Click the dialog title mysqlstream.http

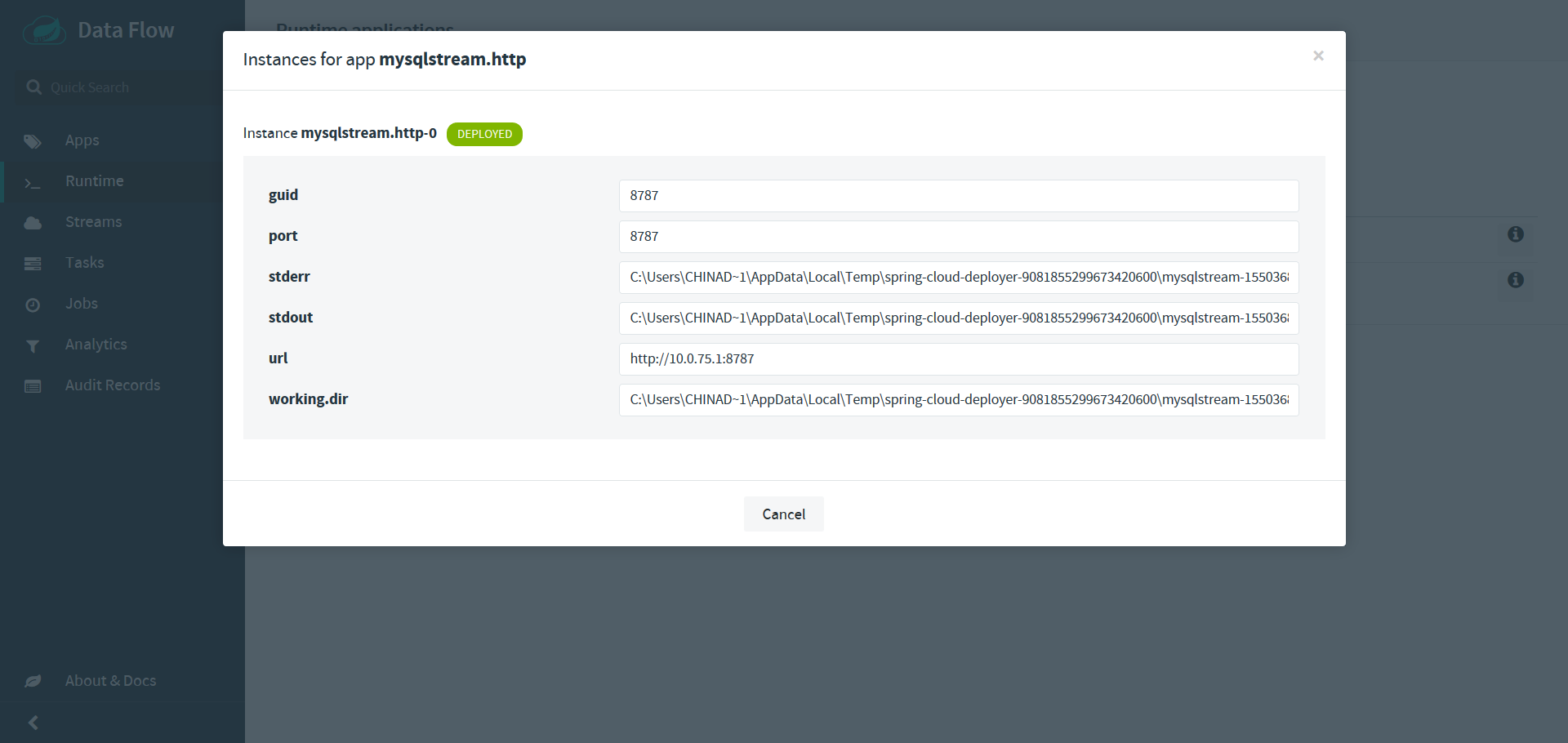click(x=452, y=59)
